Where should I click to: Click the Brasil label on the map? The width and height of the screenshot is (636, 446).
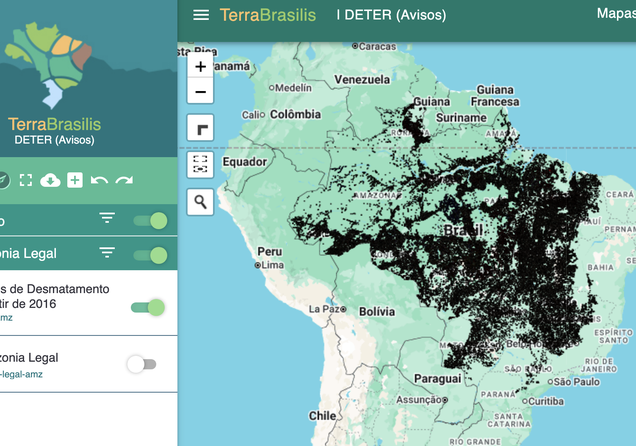[x=463, y=231]
